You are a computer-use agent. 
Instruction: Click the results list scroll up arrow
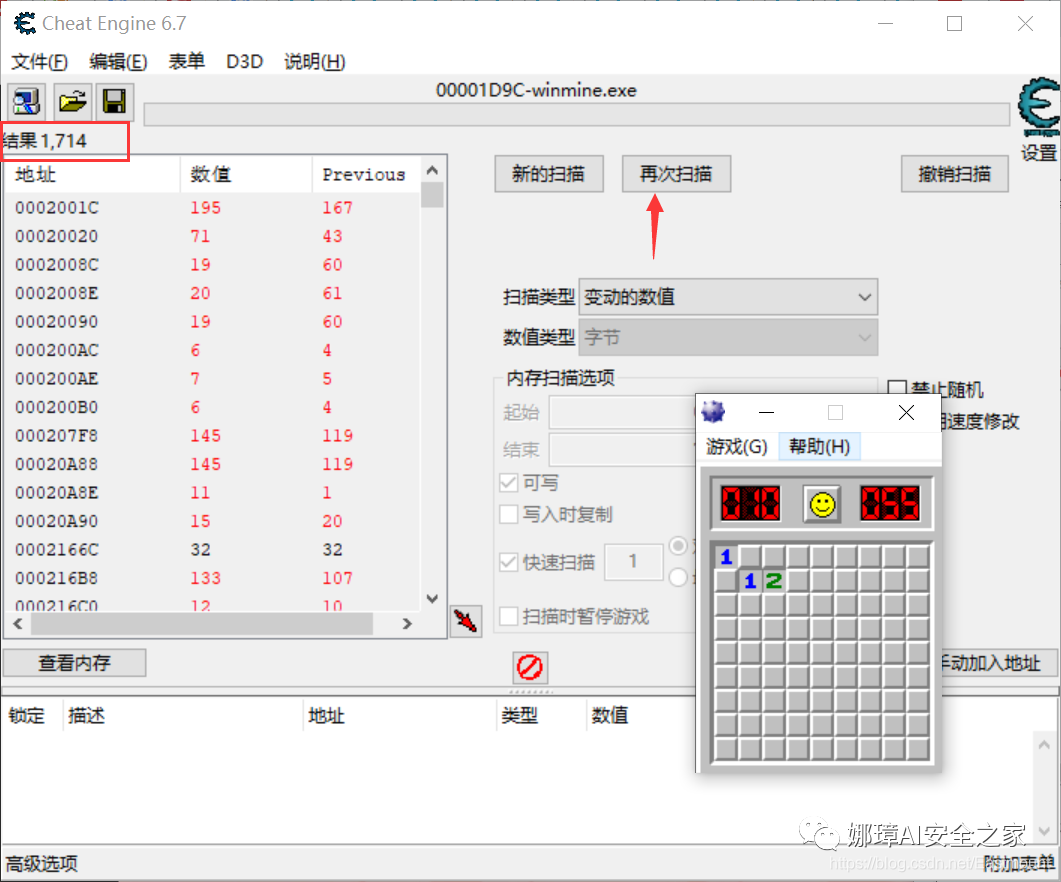pyautogui.click(x=432, y=170)
